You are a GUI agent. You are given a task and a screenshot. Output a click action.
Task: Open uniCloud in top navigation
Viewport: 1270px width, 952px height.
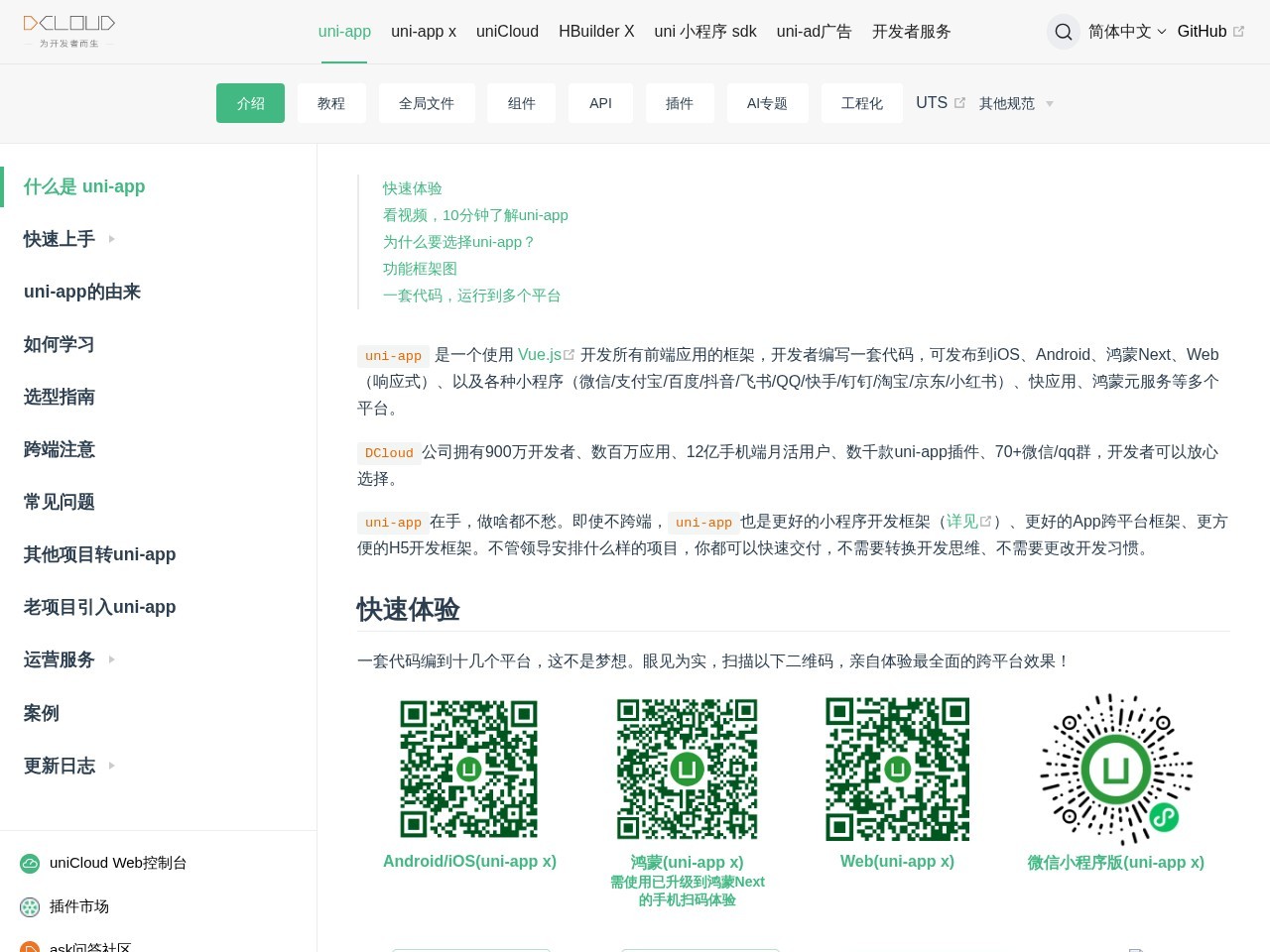[x=507, y=32]
